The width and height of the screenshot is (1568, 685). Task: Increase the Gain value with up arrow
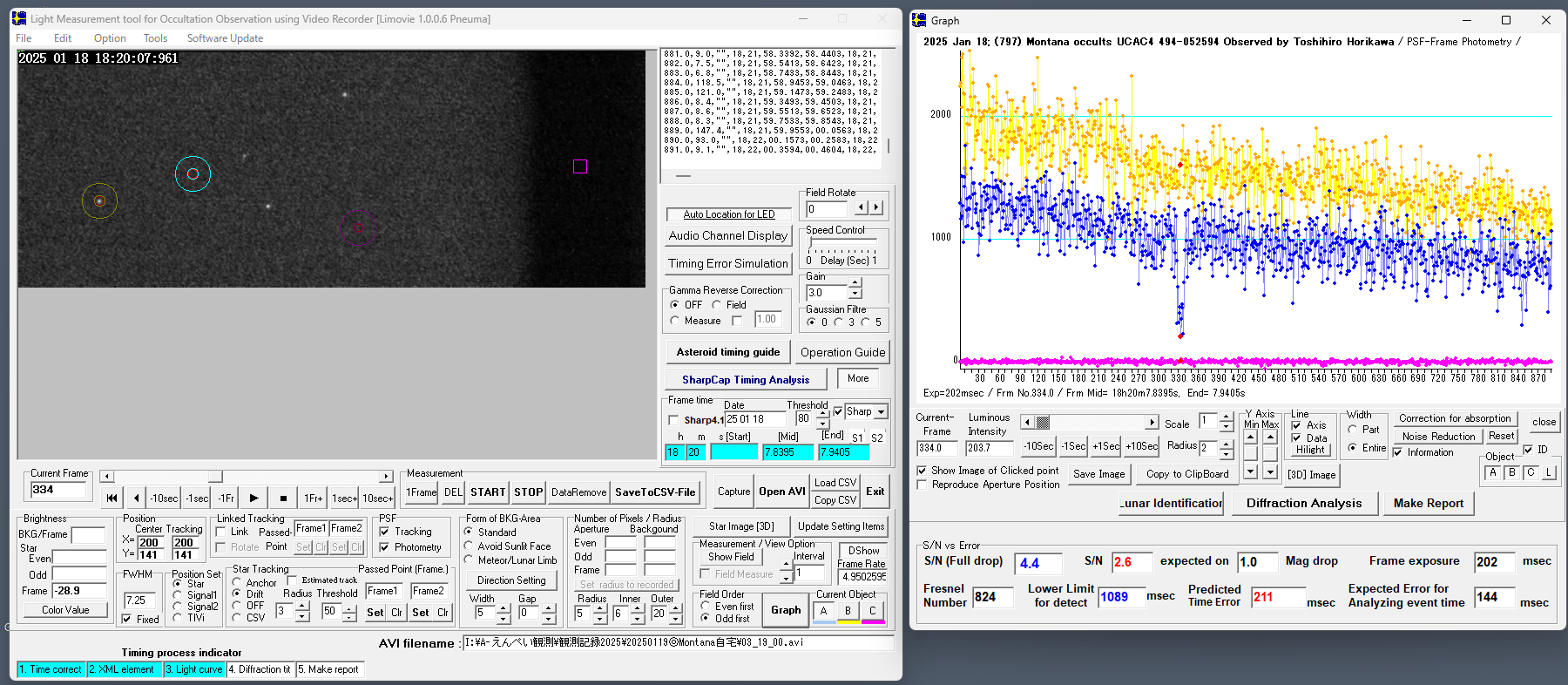pyautogui.click(x=855, y=283)
